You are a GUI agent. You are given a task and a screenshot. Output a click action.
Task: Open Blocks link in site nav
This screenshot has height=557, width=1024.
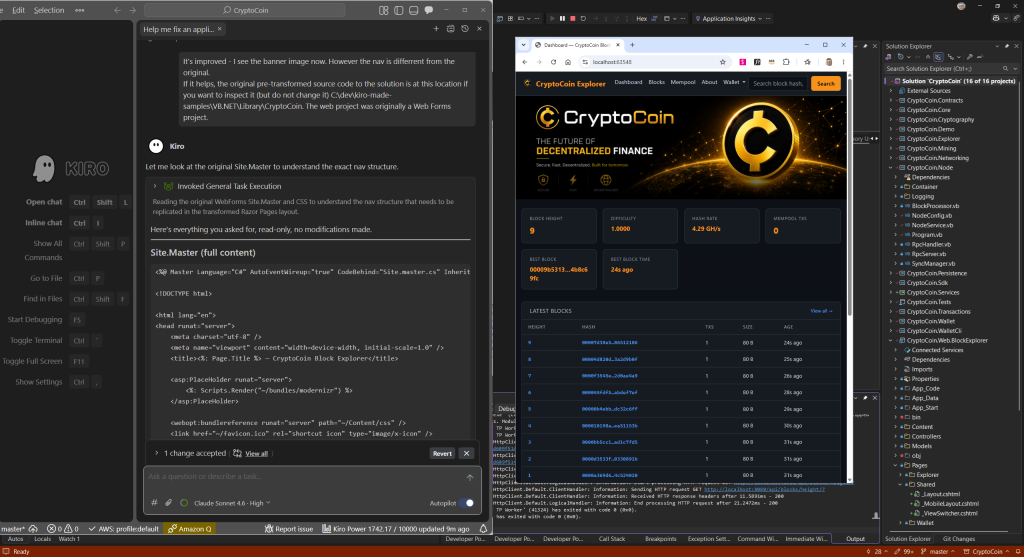656,82
